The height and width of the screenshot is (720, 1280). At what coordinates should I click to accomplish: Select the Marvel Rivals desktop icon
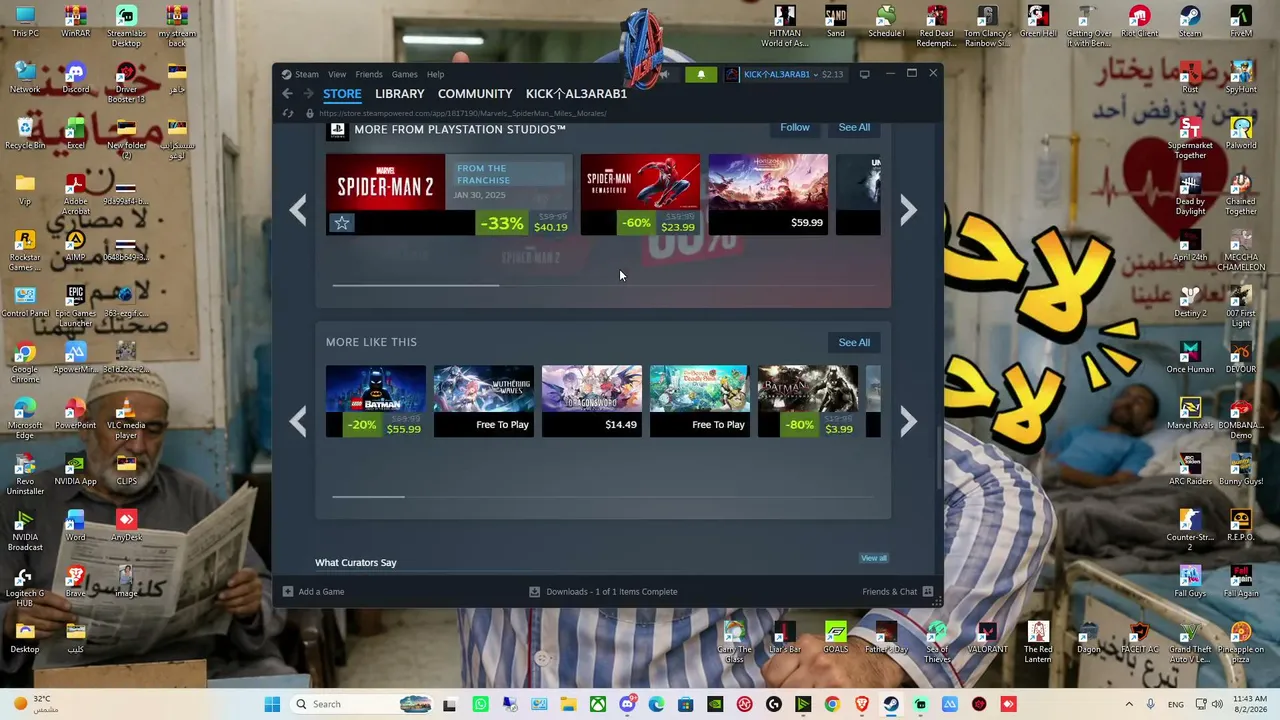pyautogui.click(x=1190, y=414)
